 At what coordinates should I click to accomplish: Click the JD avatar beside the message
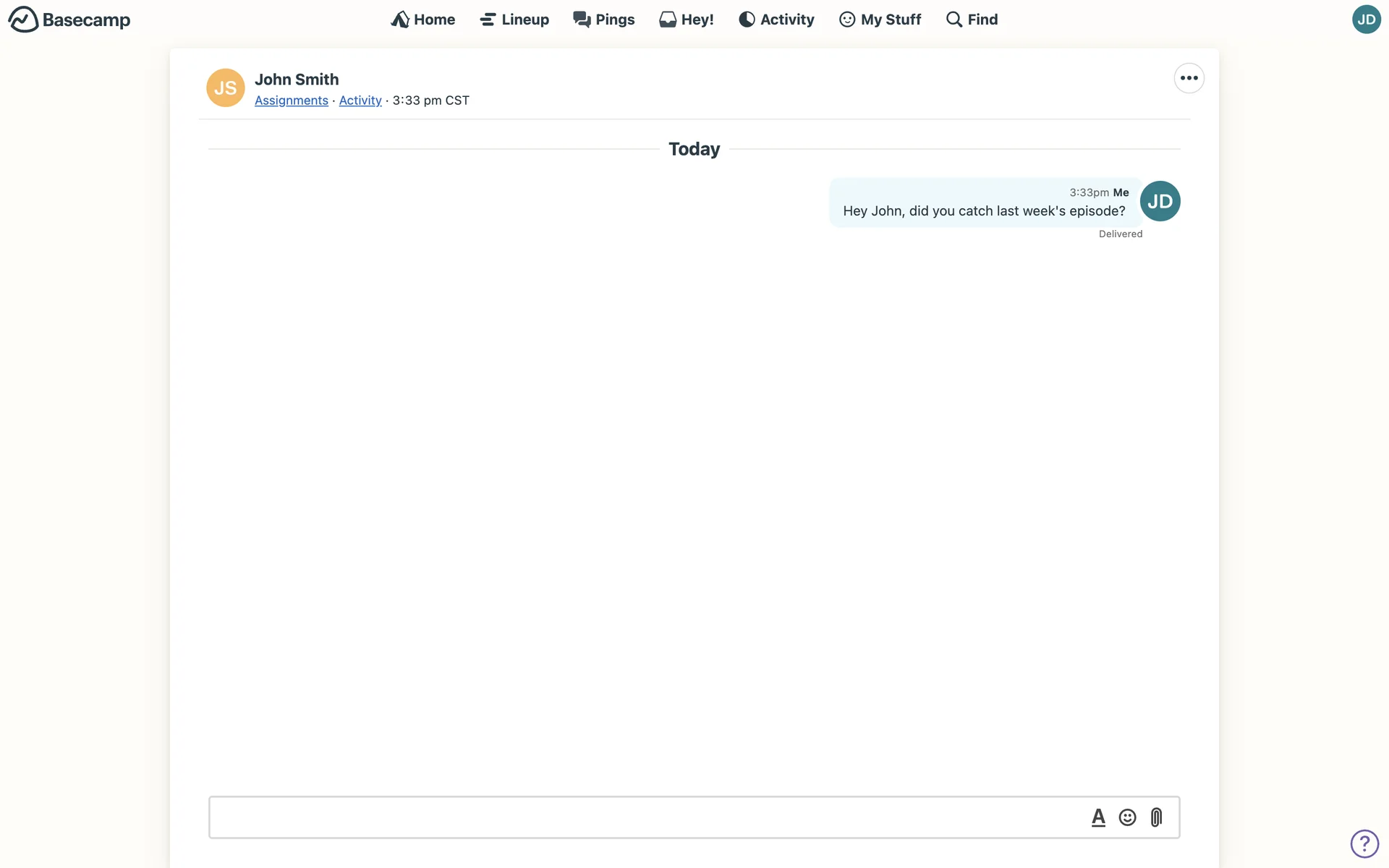1160,201
